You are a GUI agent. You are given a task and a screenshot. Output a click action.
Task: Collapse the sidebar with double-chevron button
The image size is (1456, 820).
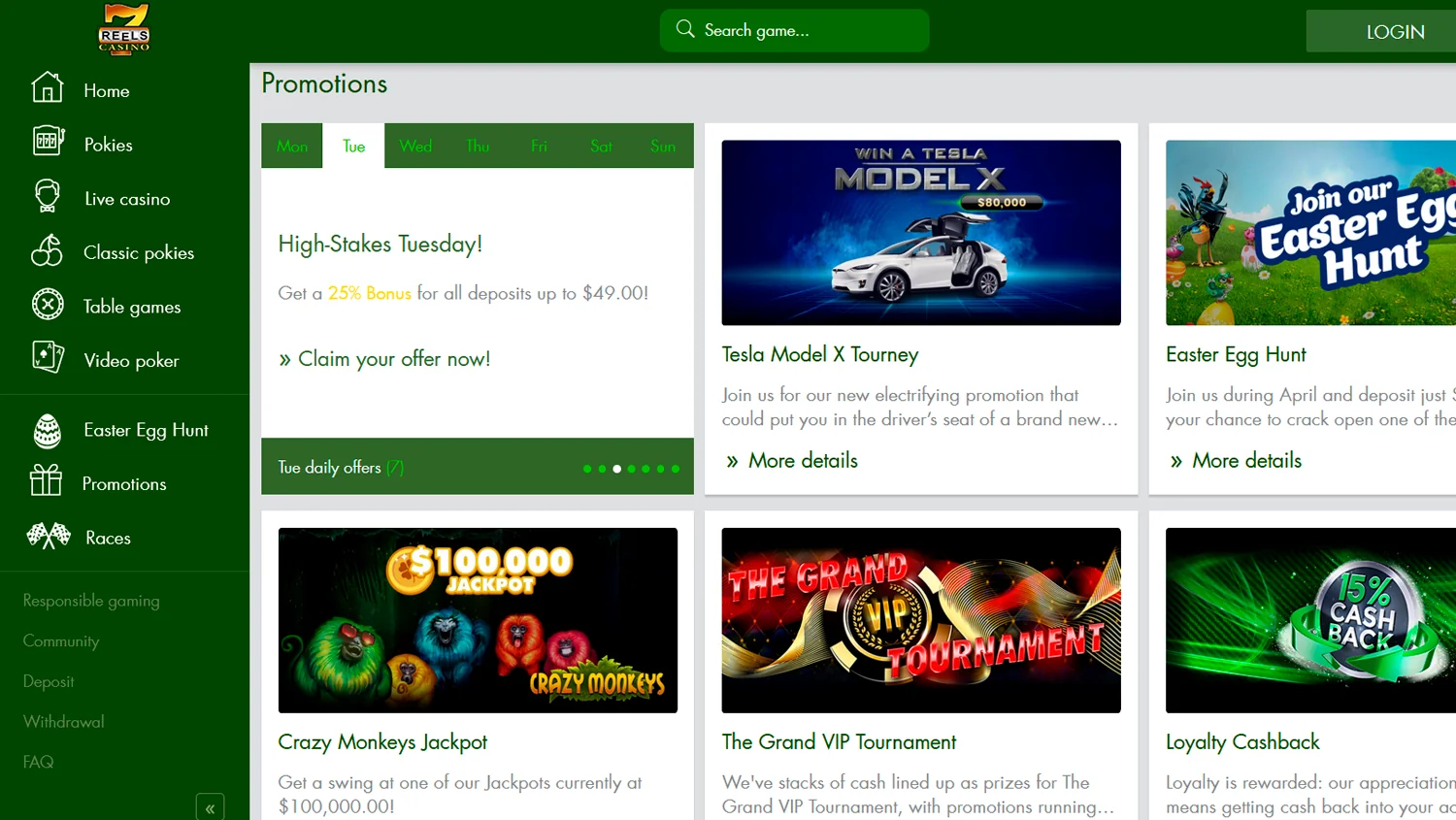tap(210, 807)
